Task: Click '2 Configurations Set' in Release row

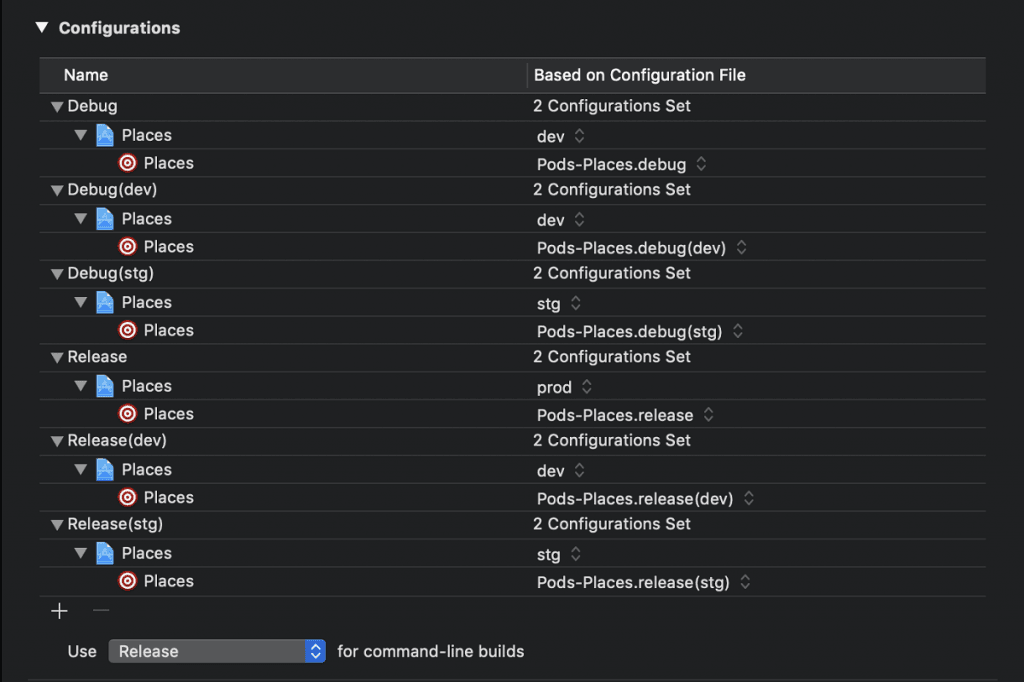Action: click(x=612, y=357)
